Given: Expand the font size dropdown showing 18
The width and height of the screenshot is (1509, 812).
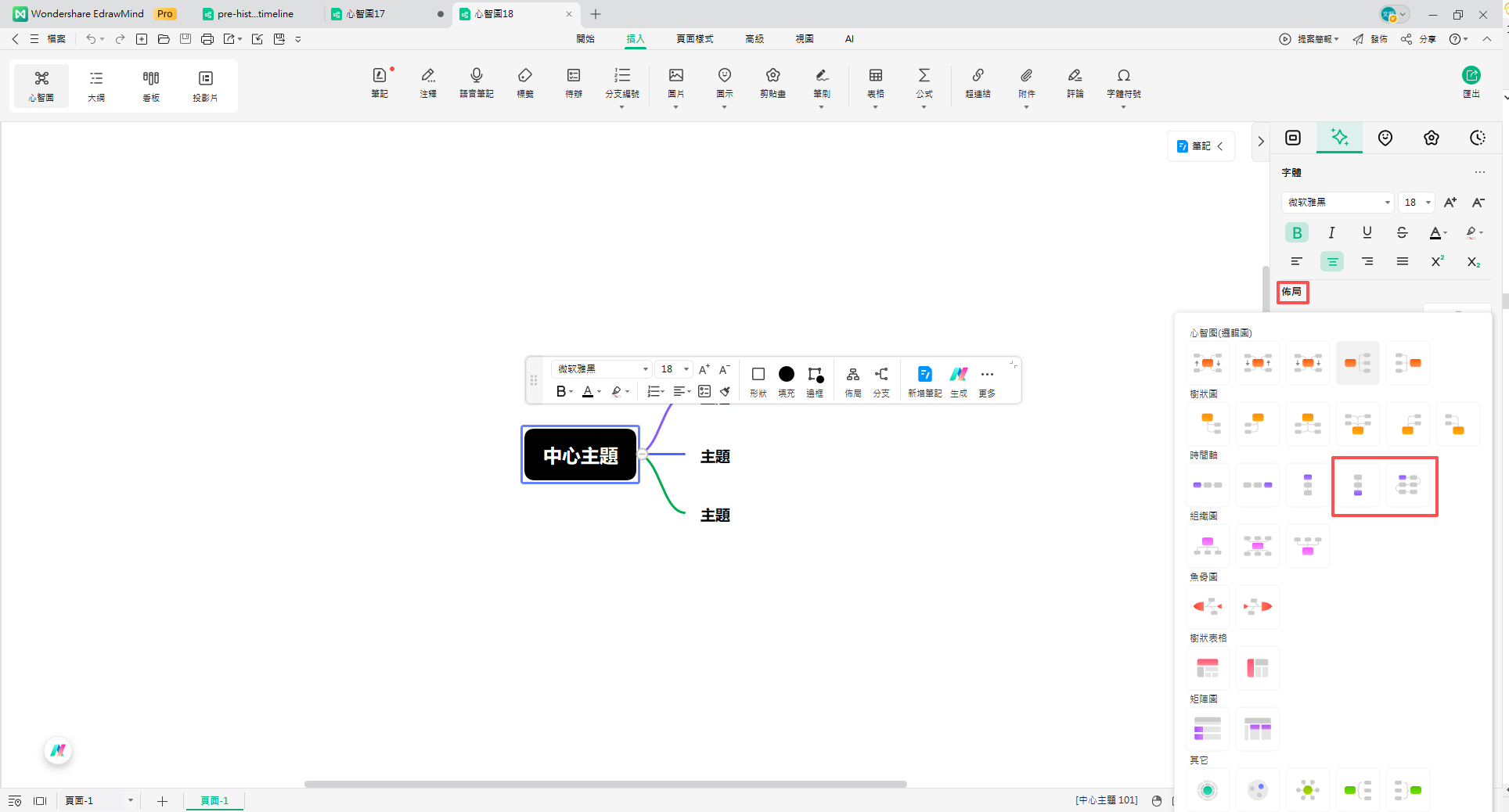Looking at the screenshot, I should pyautogui.click(x=1428, y=203).
